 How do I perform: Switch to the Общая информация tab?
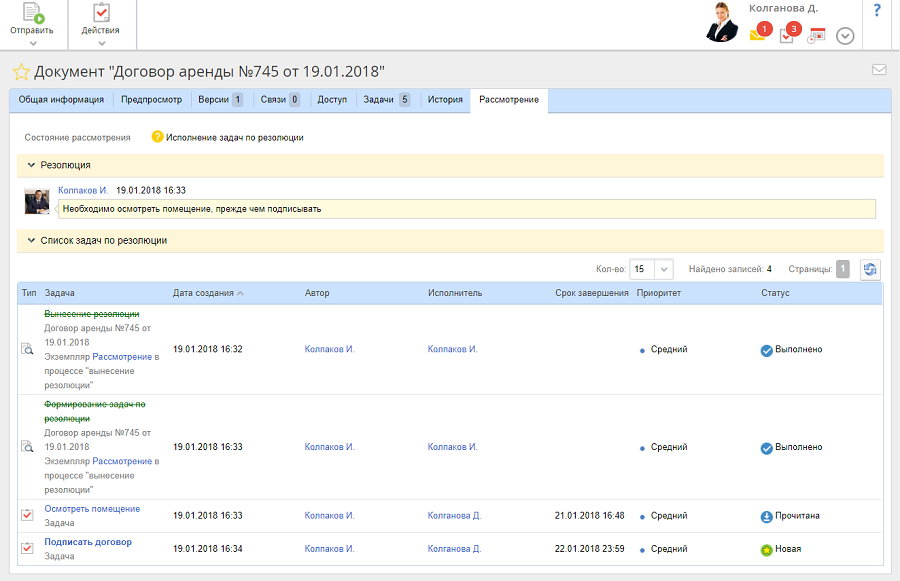click(x=61, y=100)
